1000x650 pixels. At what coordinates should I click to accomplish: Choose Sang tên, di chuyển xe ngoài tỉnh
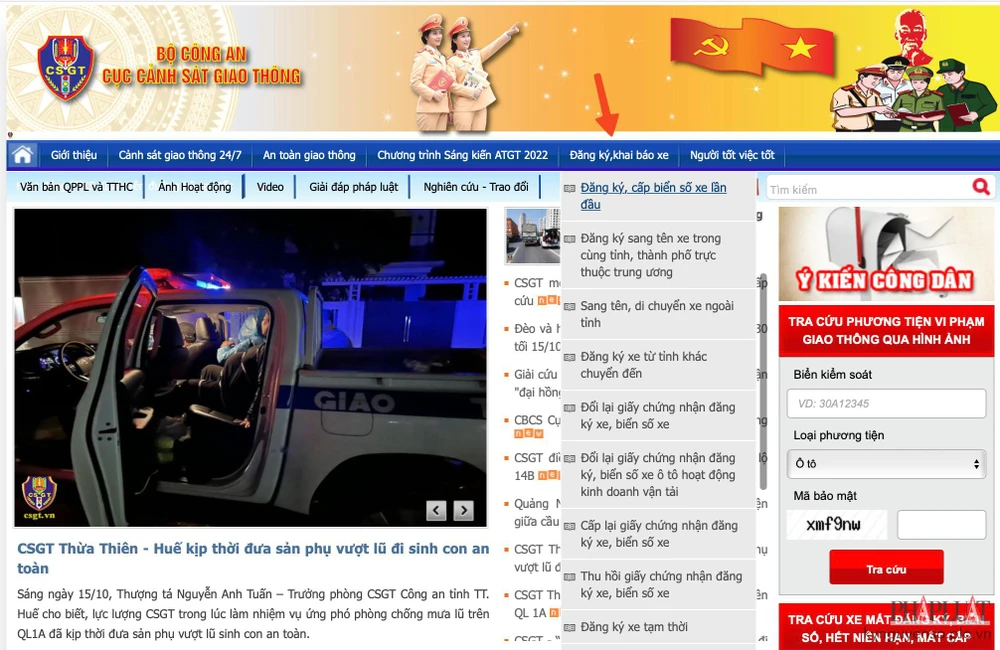[x=656, y=314]
